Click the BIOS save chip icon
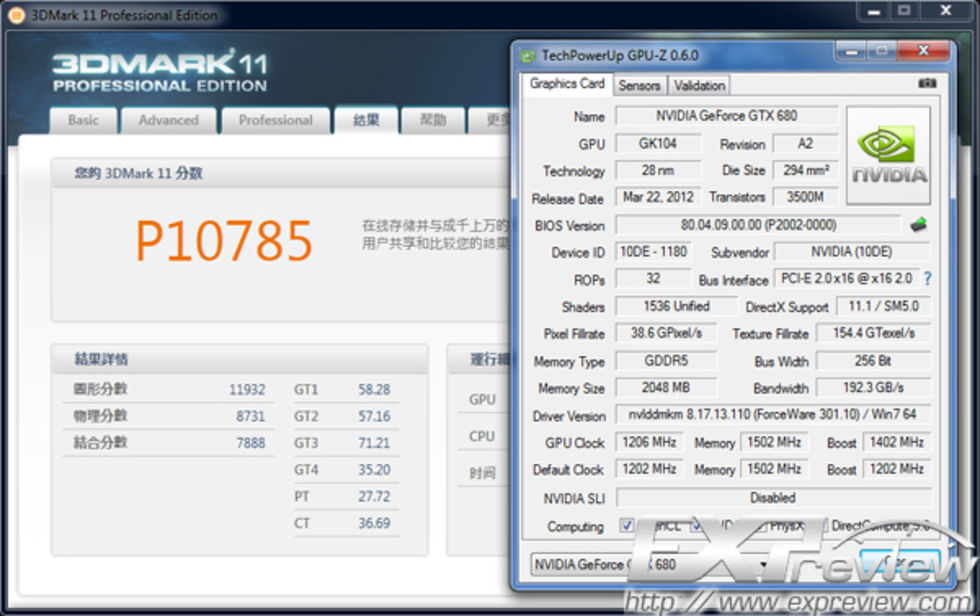This screenshot has height=616, width=980. 918,225
